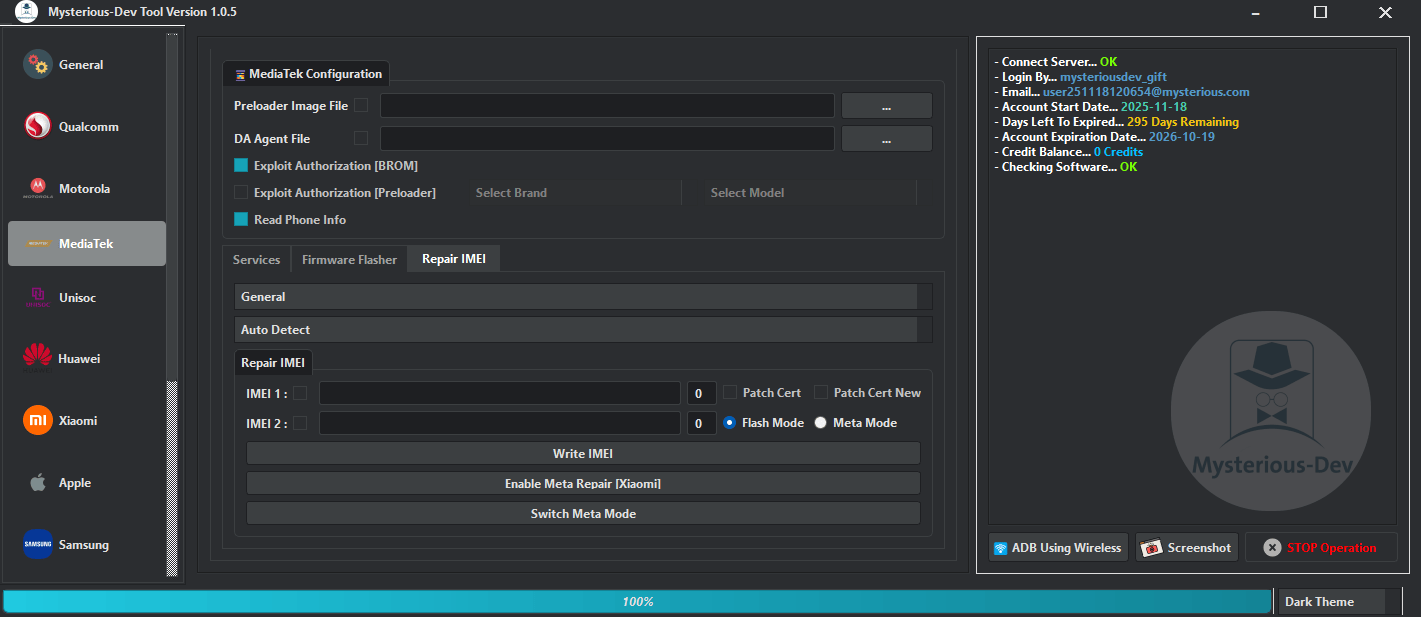Screen dimensions: 1421x617
Task: Expand the Auto Detect section
Action: [582, 329]
